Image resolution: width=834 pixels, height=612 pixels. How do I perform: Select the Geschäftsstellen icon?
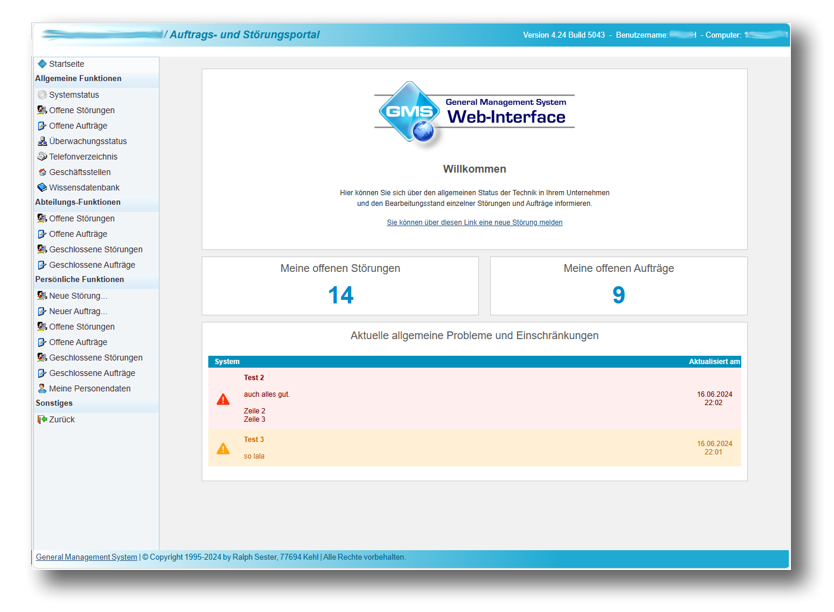point(42,172)
